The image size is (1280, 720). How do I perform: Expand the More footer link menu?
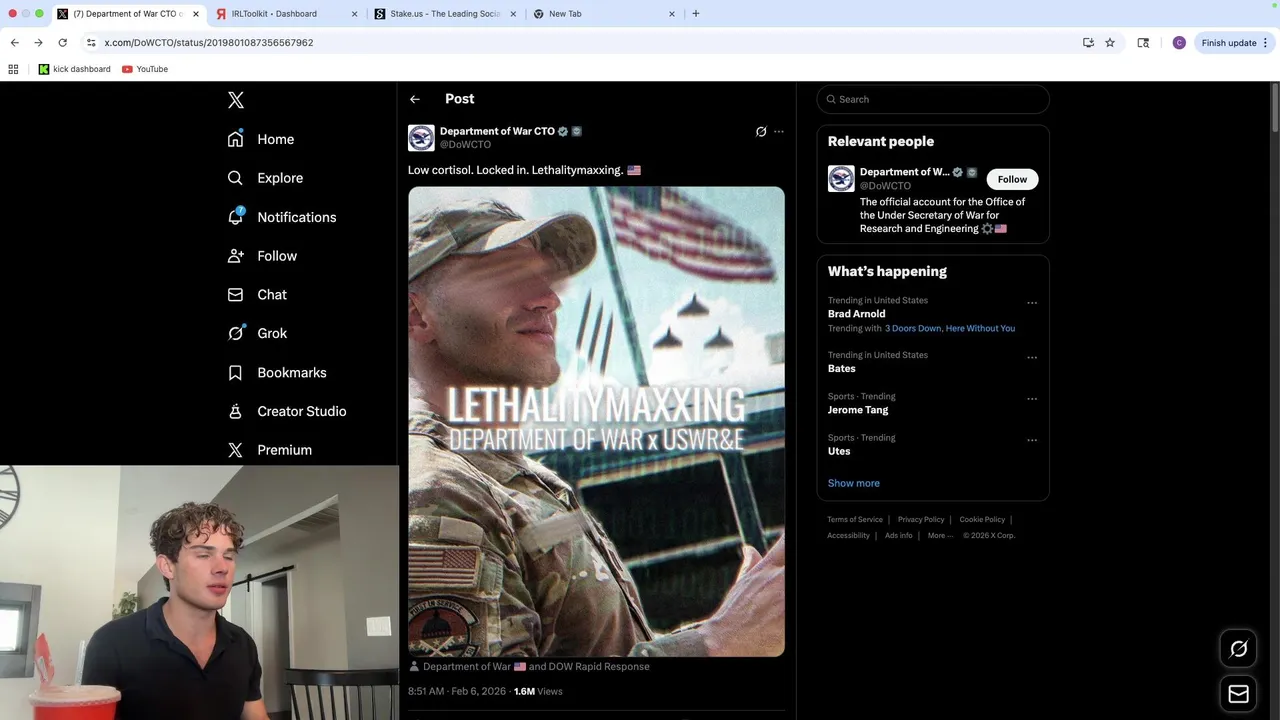tap(940, 535)
